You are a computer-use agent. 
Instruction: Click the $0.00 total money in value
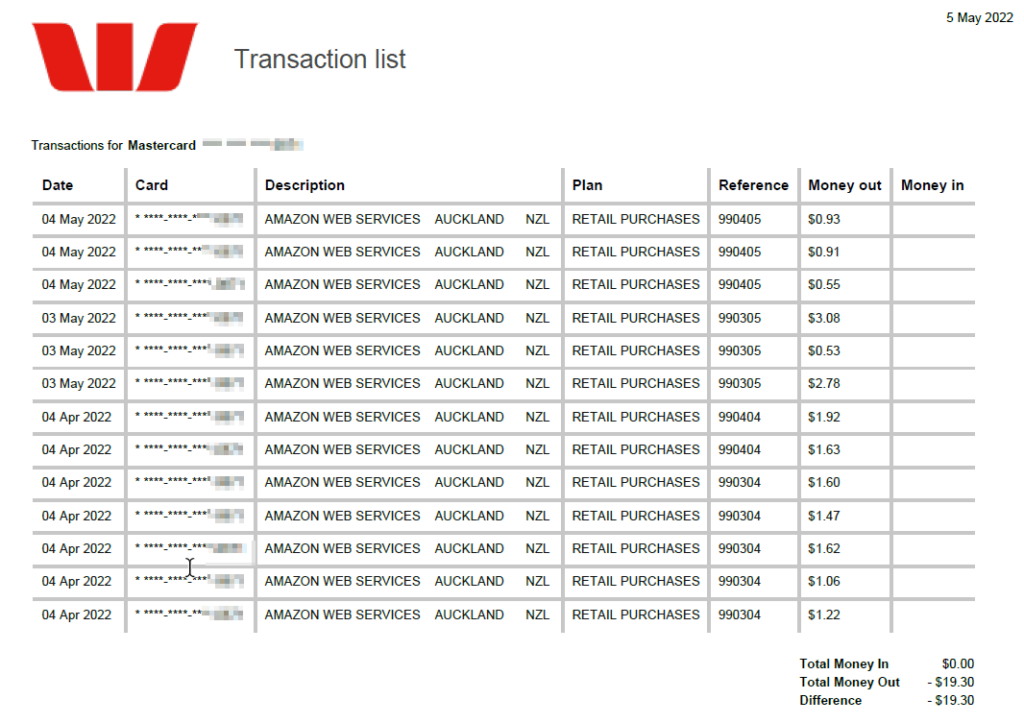point(957,664)
